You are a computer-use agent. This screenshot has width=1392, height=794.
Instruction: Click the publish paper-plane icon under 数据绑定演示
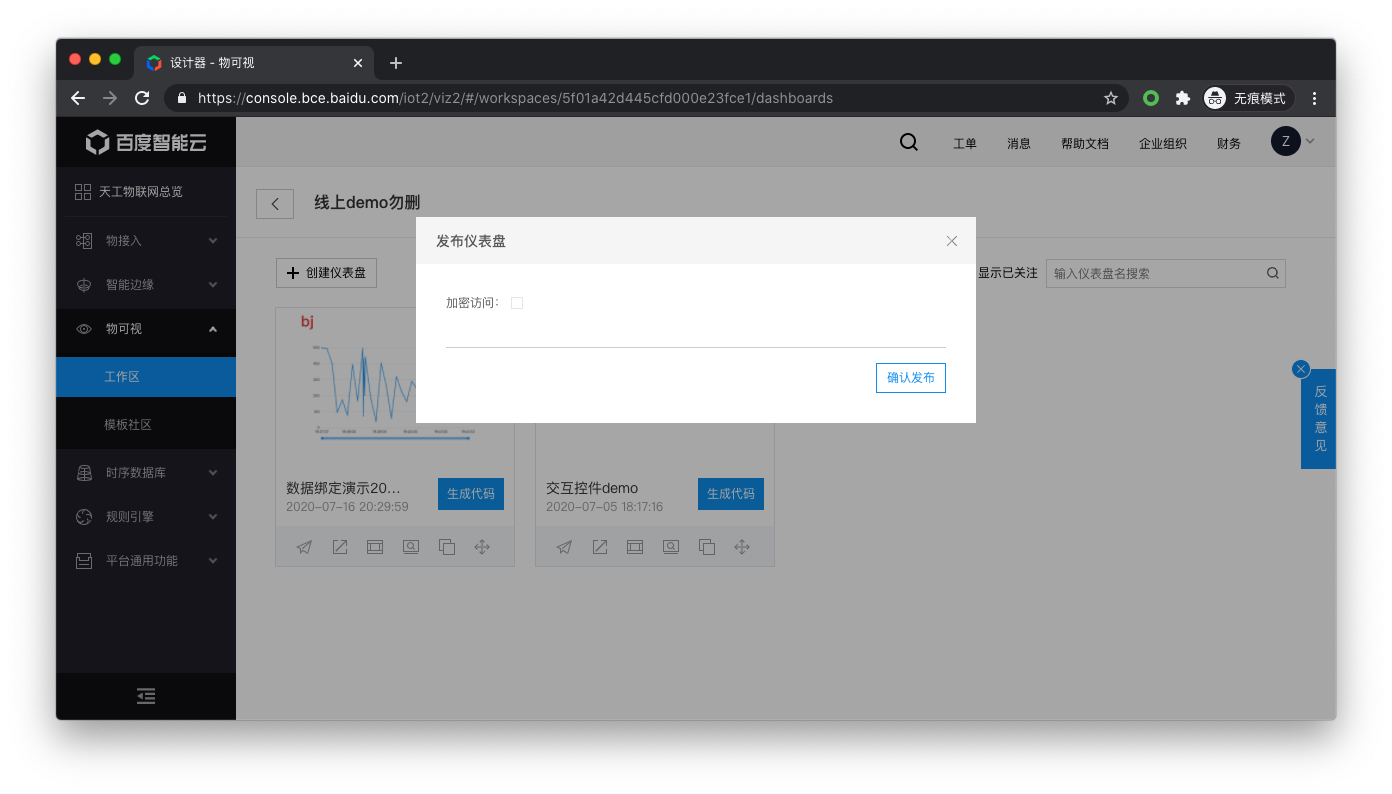[x=305, y=547]
